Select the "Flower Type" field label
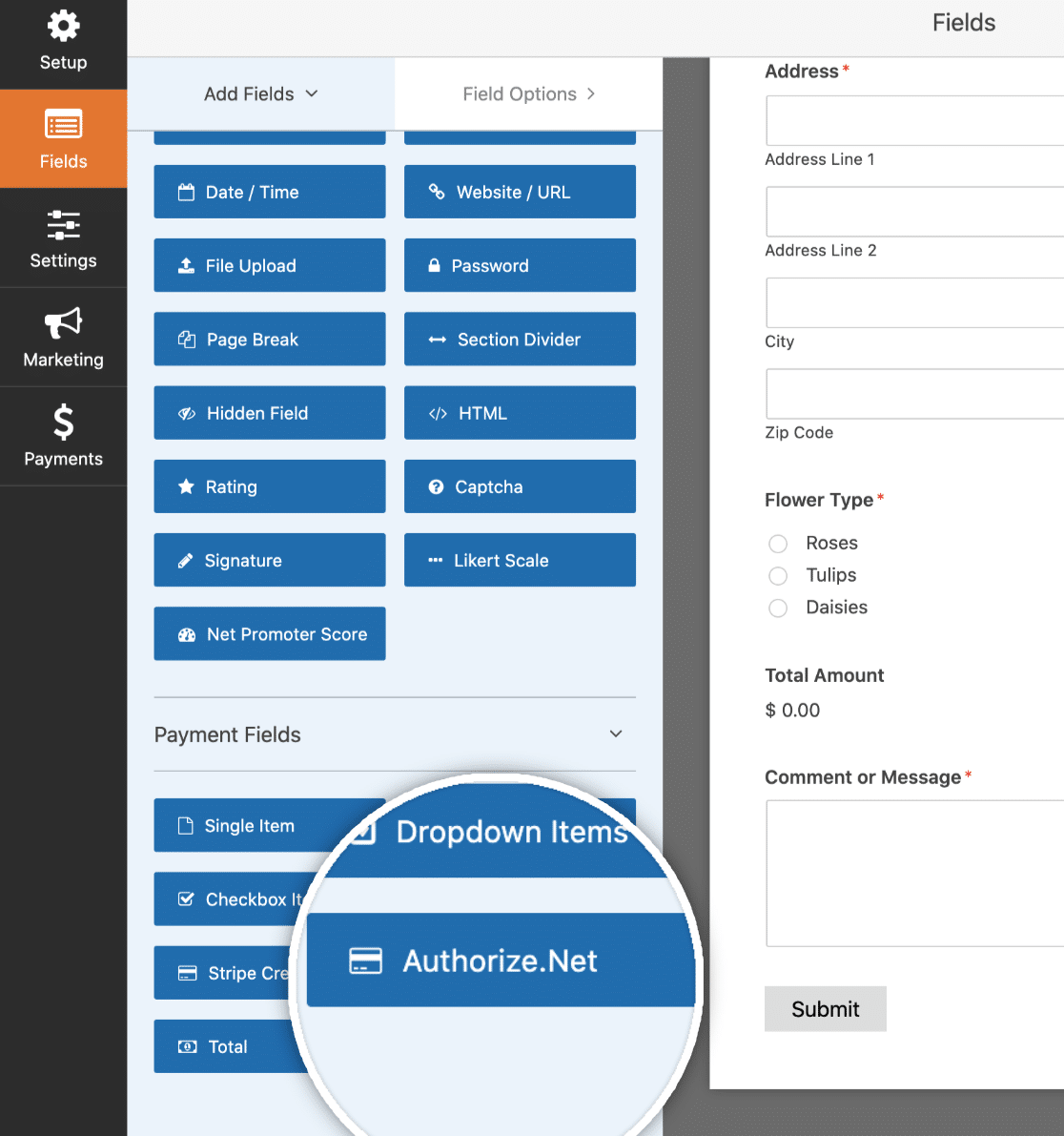Viewport: 1064px width, 1136px height. pyautogui.click(x=819, y=500)
